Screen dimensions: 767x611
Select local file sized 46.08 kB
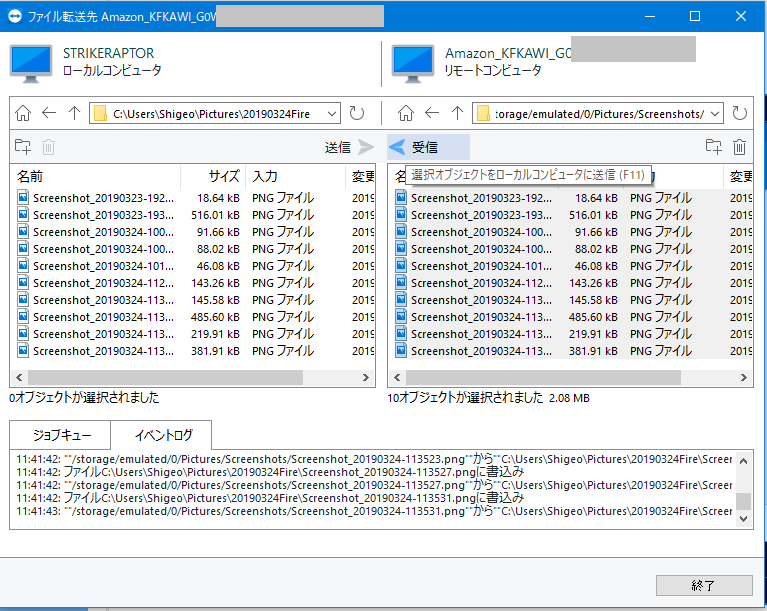click(x=193, y=266)
